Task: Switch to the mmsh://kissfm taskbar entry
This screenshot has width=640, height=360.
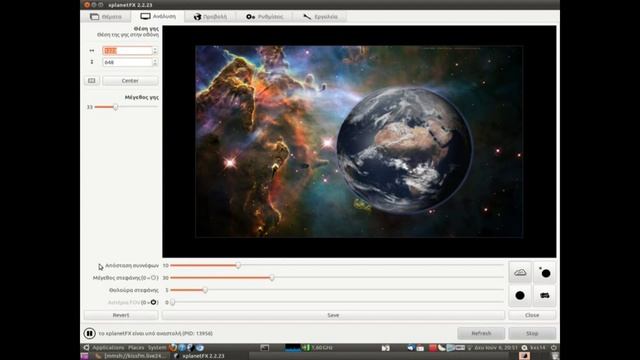Action: [x=131, y=356]
